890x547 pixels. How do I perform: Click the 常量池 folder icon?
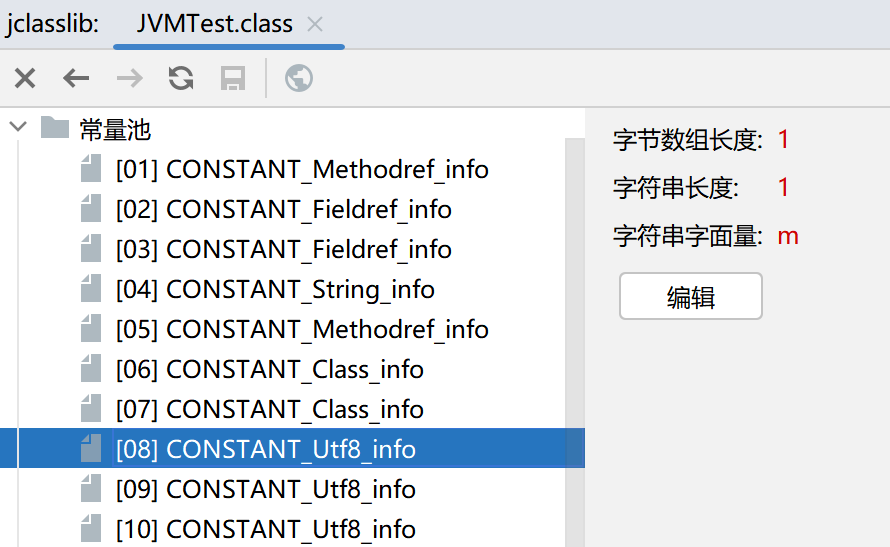click(55, 128)
